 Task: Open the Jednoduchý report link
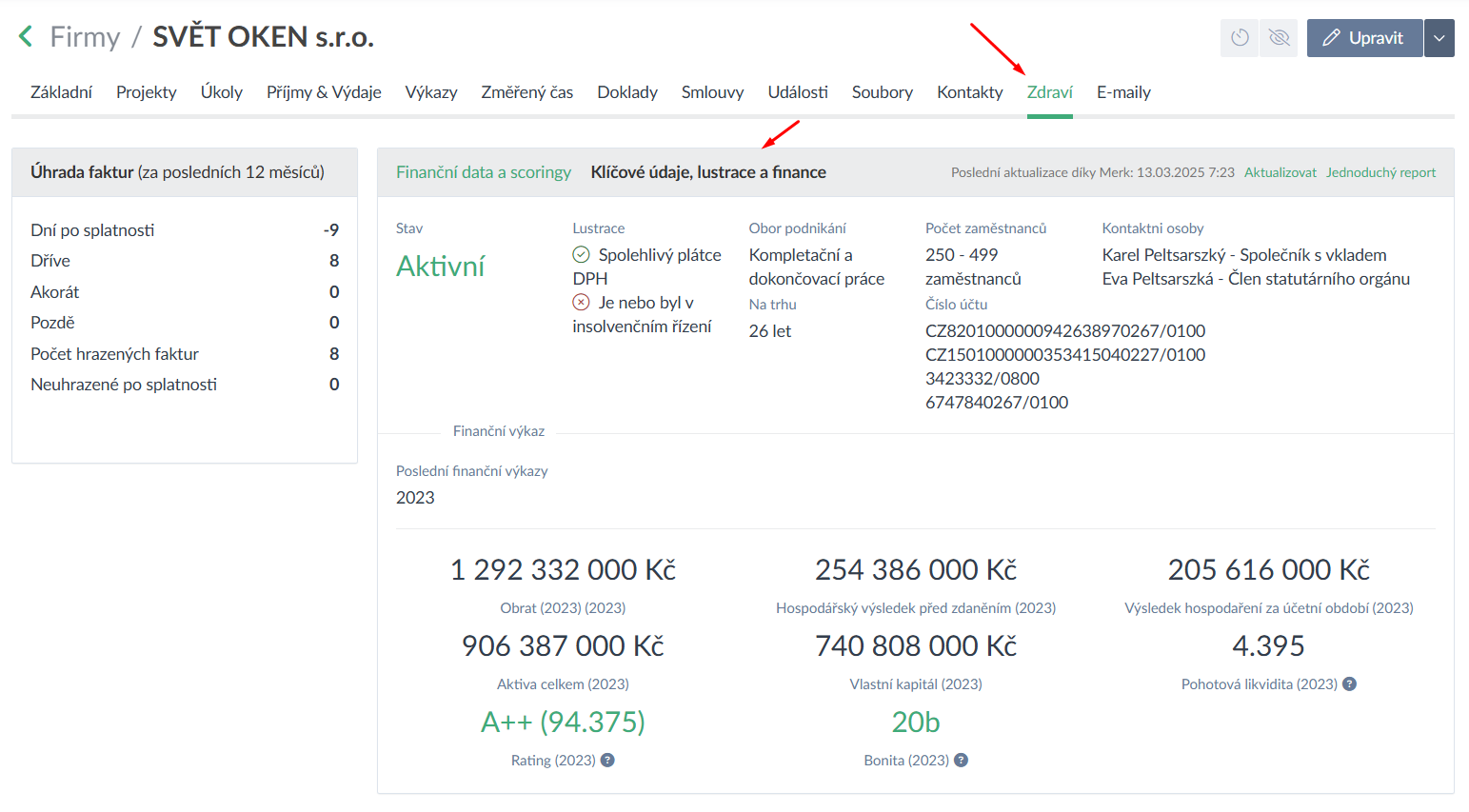[x=1380, y=172]
